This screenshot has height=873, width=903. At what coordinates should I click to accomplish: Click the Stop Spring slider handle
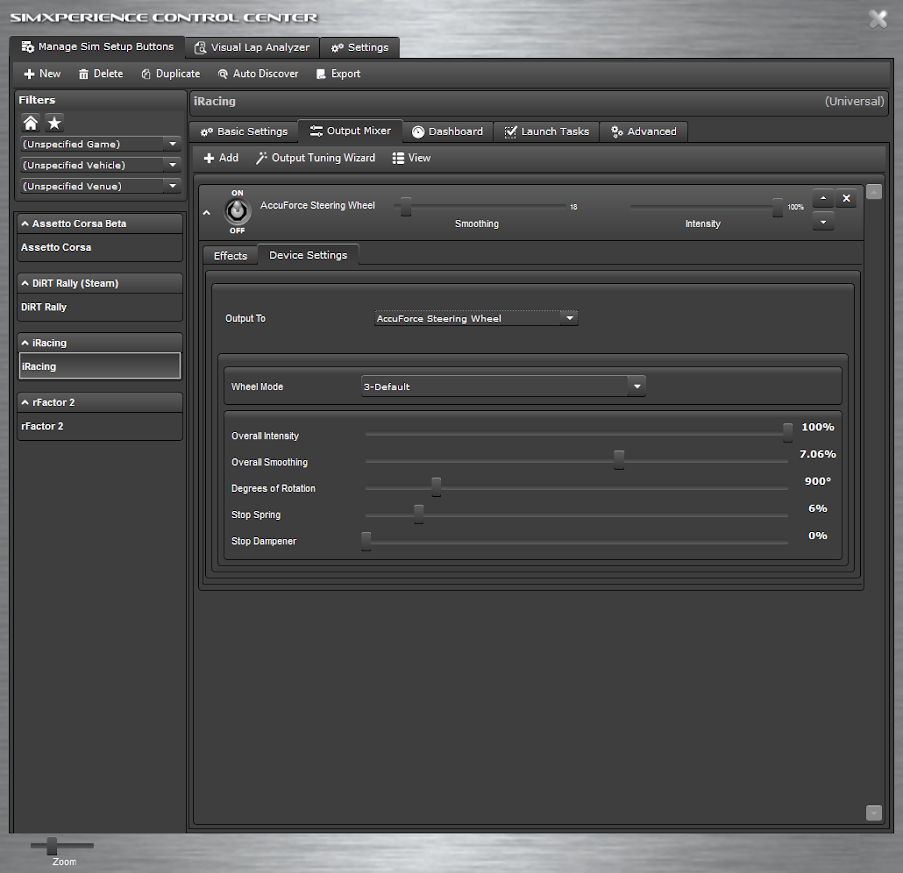[x=419, y=514]
